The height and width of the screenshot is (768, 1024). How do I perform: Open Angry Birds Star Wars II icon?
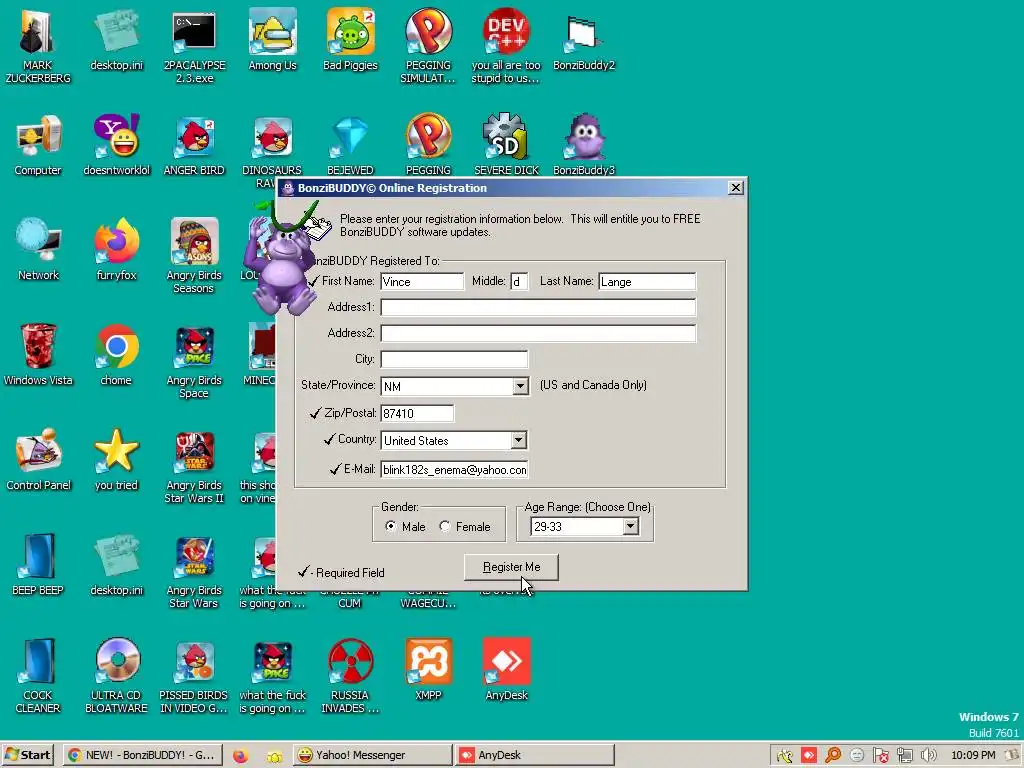pos(194,466)
